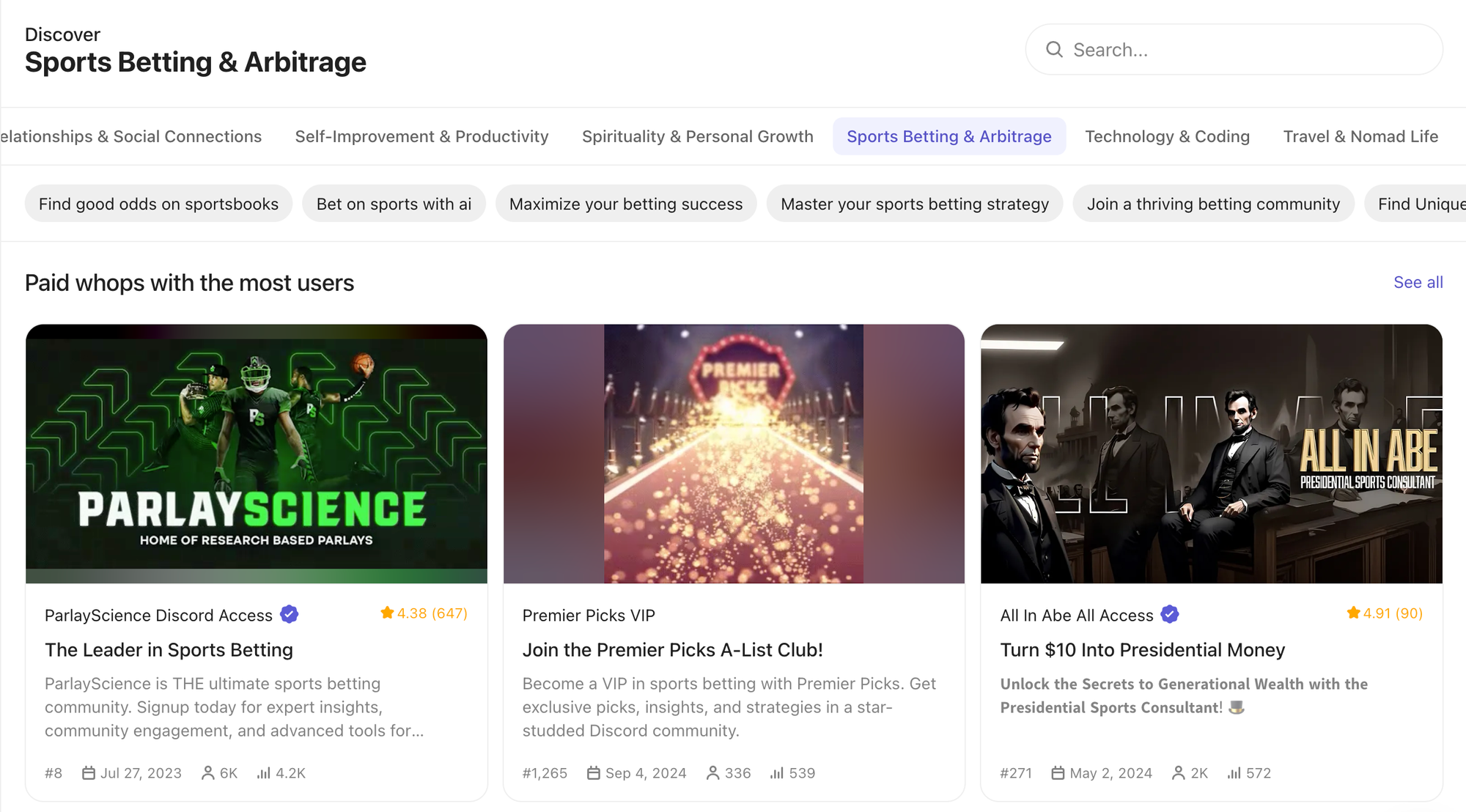Click ParlayScience verified badge icon
Viewport: 1466px width, 812px height.
click(x=290, y=614)
